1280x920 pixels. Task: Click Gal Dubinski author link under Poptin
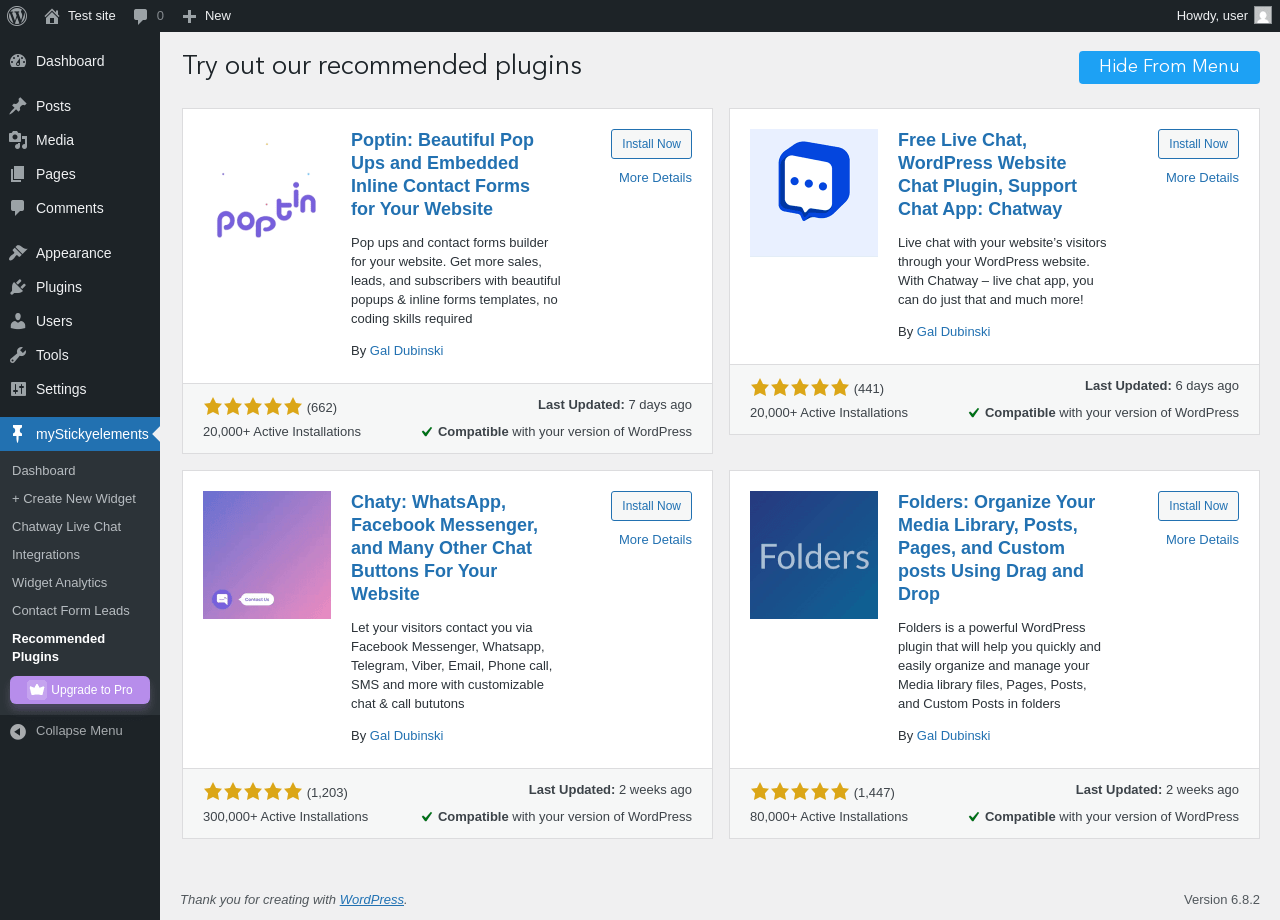[x=406, y=351]
